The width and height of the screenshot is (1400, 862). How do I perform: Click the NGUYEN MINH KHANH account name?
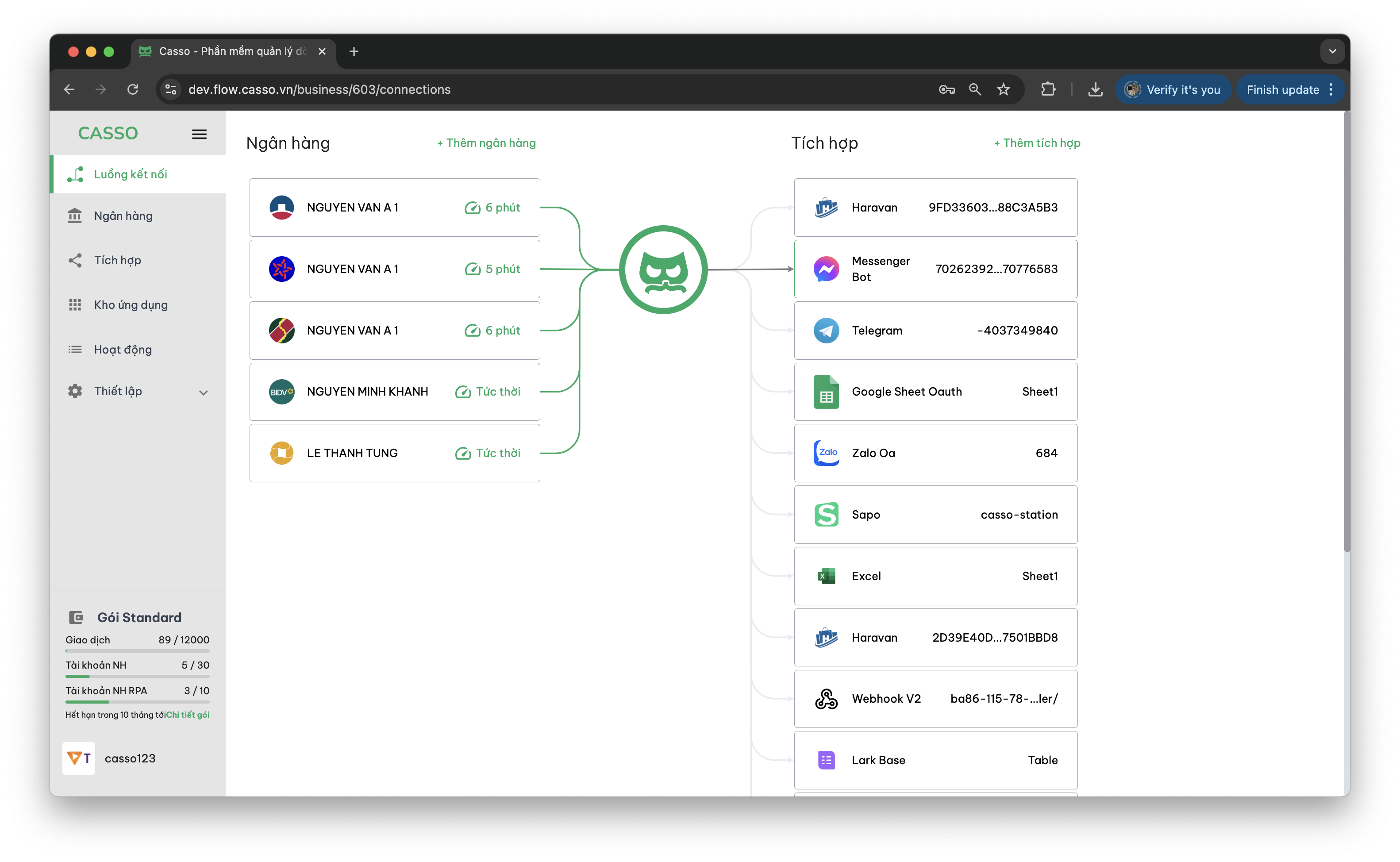368,392
